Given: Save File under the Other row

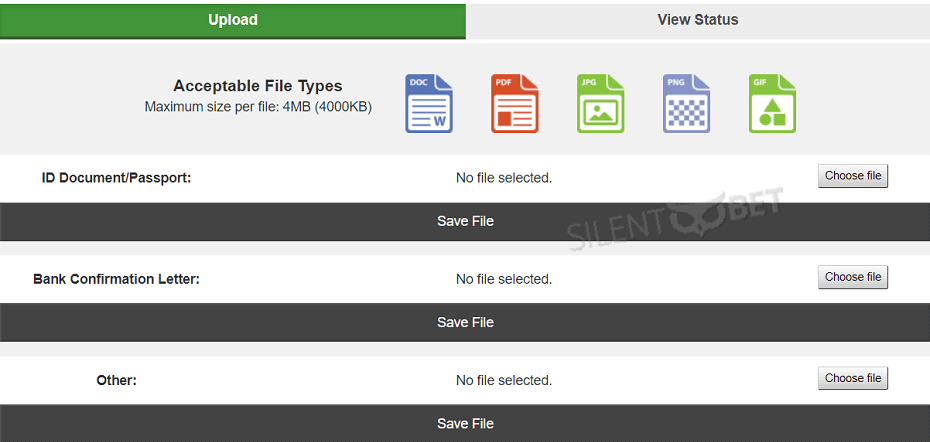Looking at the screenshot, I should (x=465, y=423).
